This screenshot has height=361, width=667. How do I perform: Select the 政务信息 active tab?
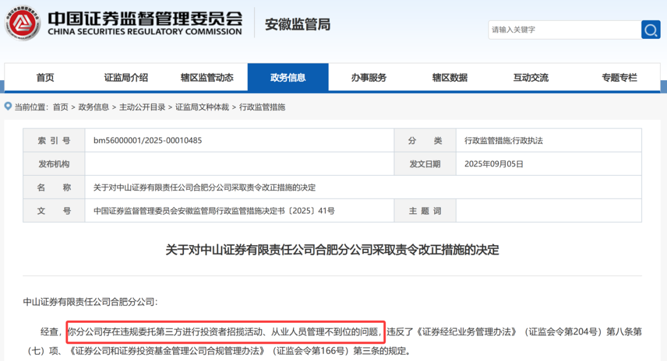coord(288,77)
